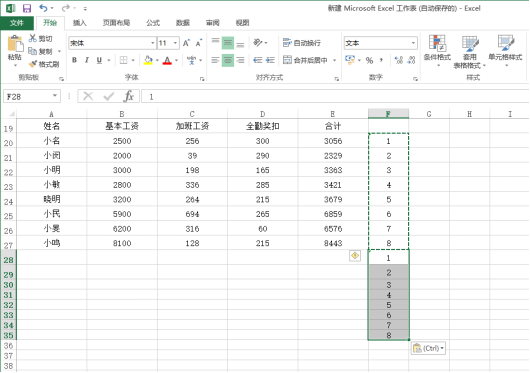Screen dimensions: 530x373
Task: Click the Copy icon
Action: point(32,51)
